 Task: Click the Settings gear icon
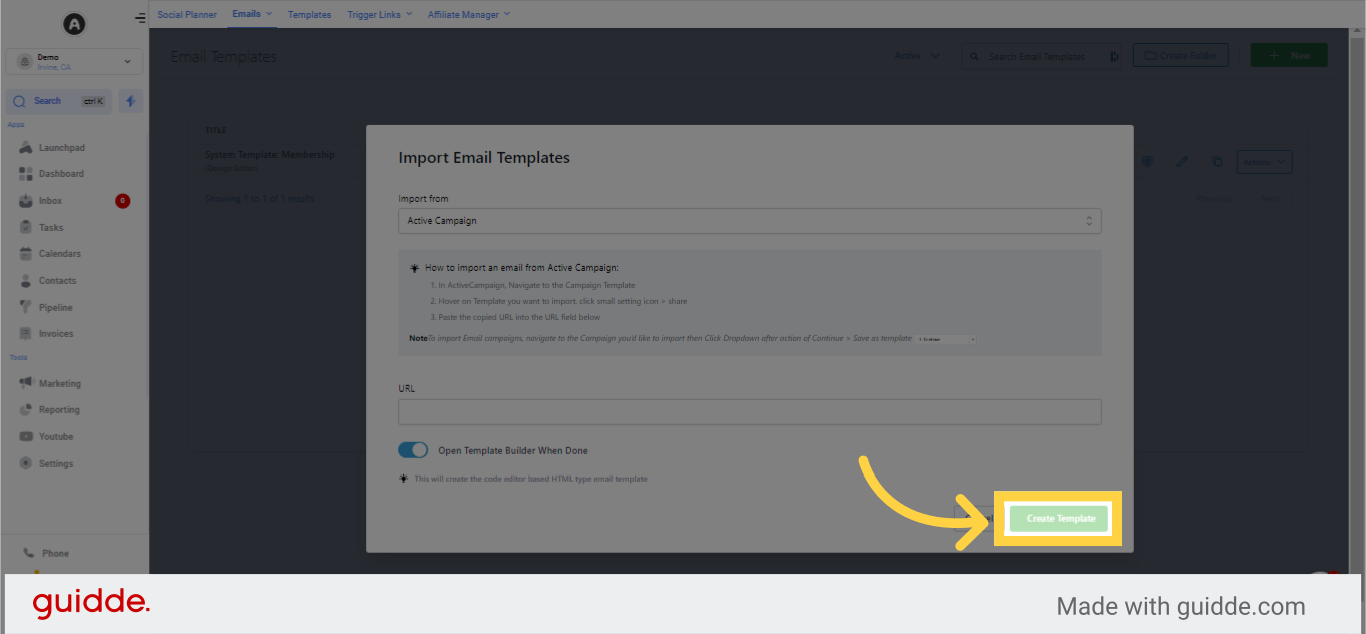(x=26, y=464)
